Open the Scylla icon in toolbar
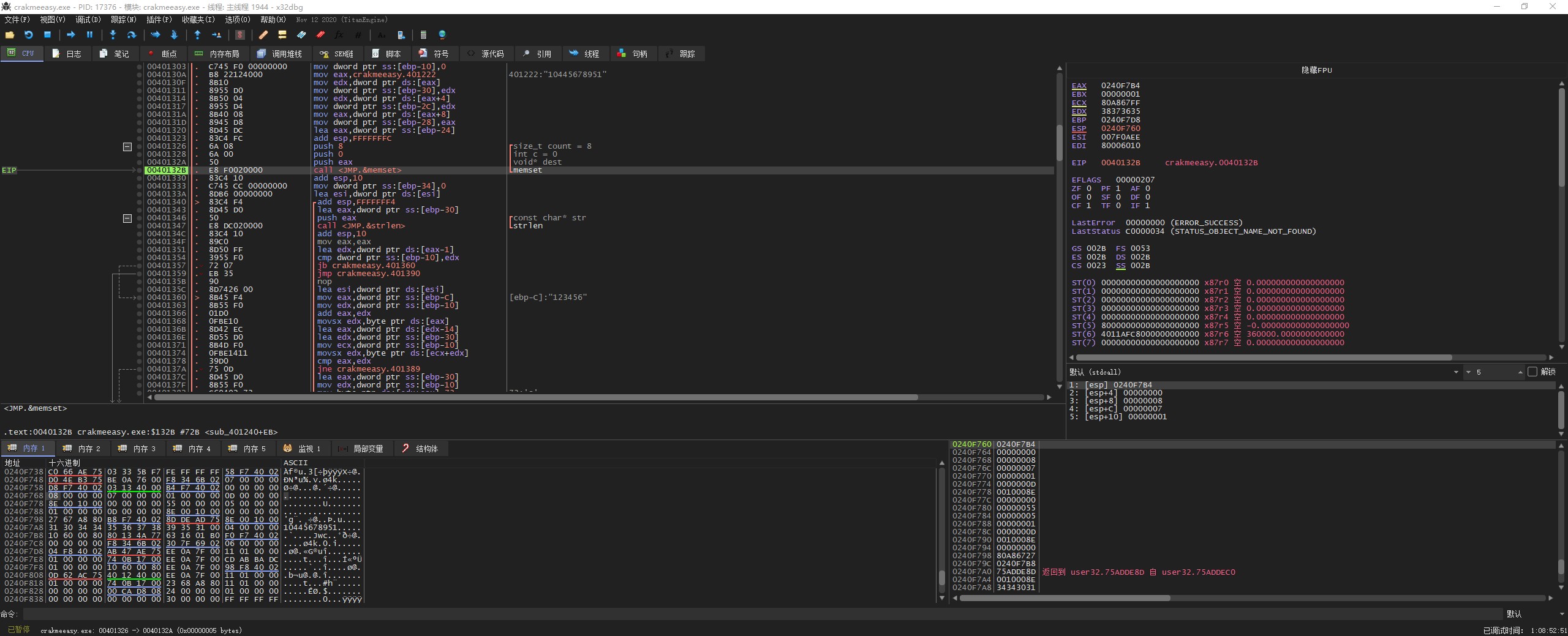 tap(240, 35)
